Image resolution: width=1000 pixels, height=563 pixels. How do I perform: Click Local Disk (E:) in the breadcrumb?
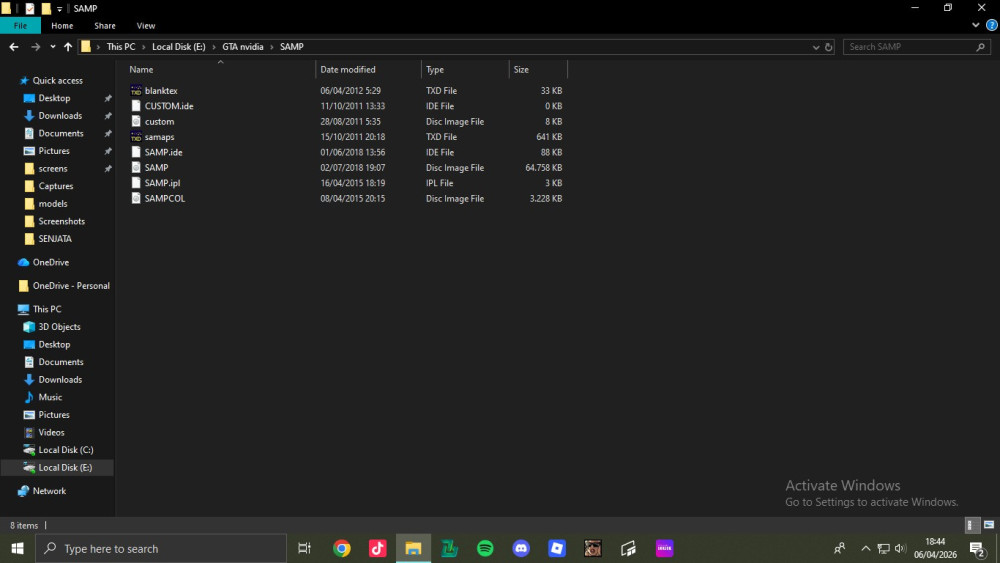pos(179,47)
